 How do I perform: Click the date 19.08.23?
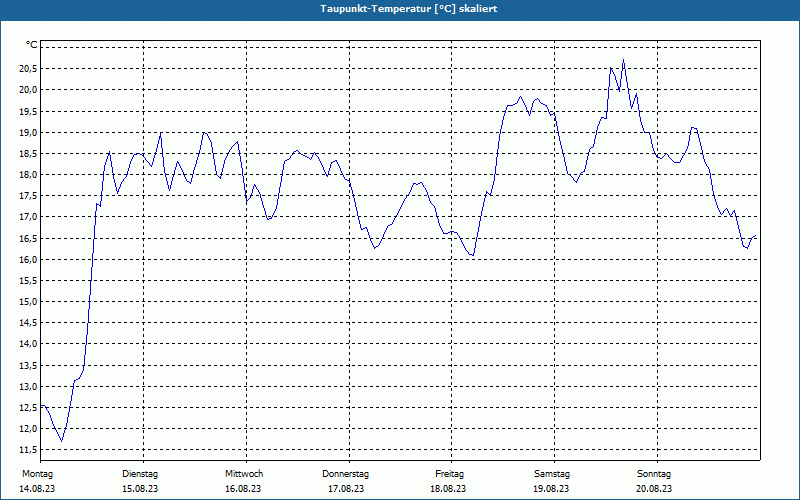coord(551,489)
